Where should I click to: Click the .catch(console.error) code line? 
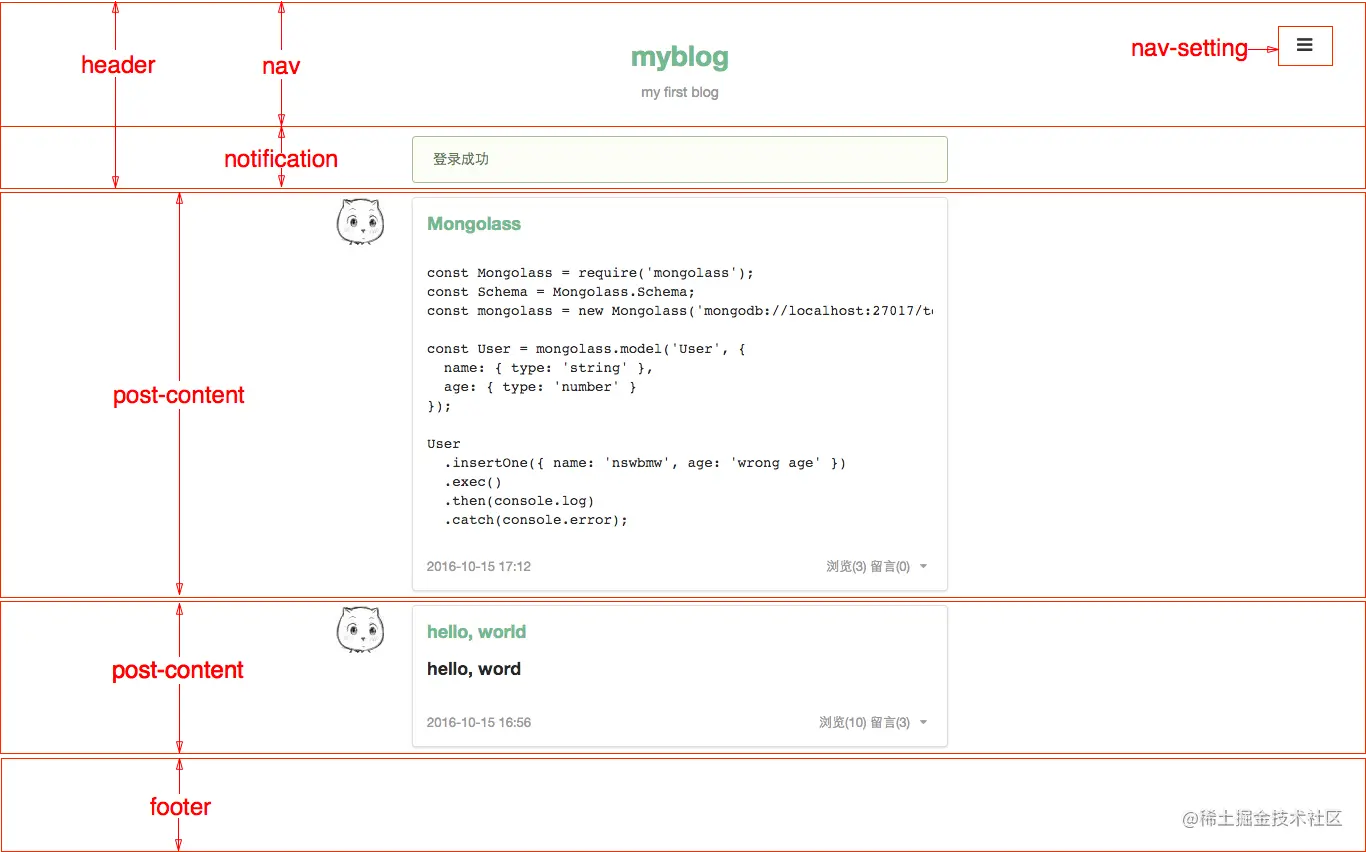point(536,520)
